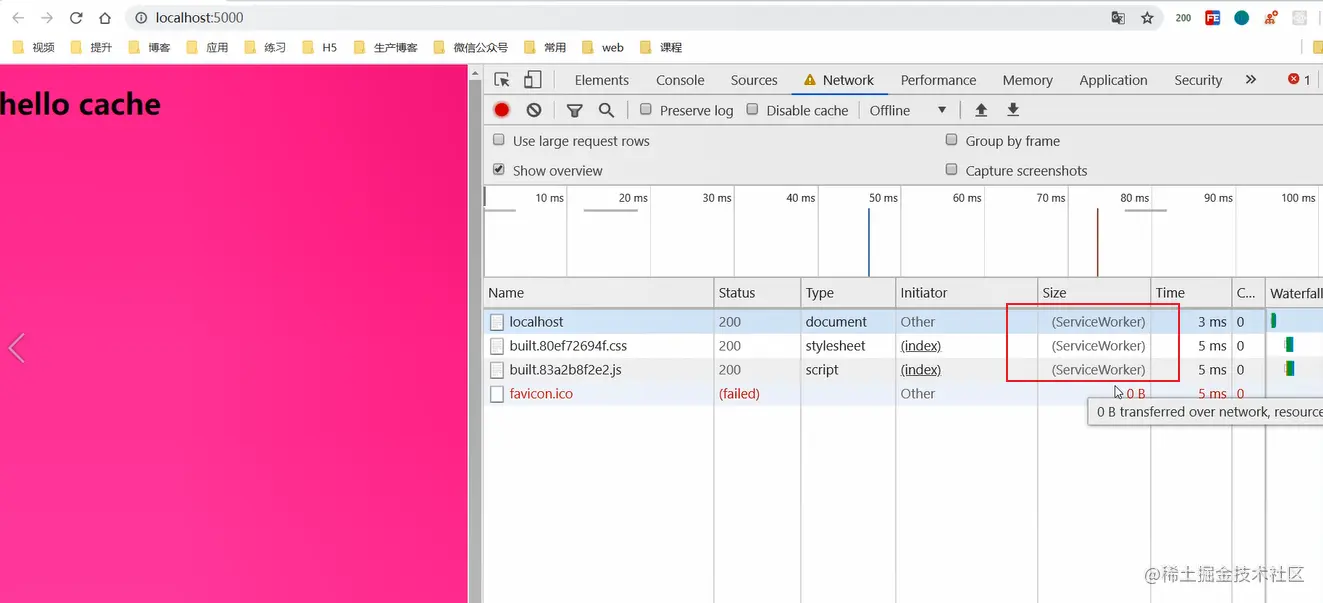Sort requests by Status column
The image size is (1323, 603).
(x=757, y=293)
